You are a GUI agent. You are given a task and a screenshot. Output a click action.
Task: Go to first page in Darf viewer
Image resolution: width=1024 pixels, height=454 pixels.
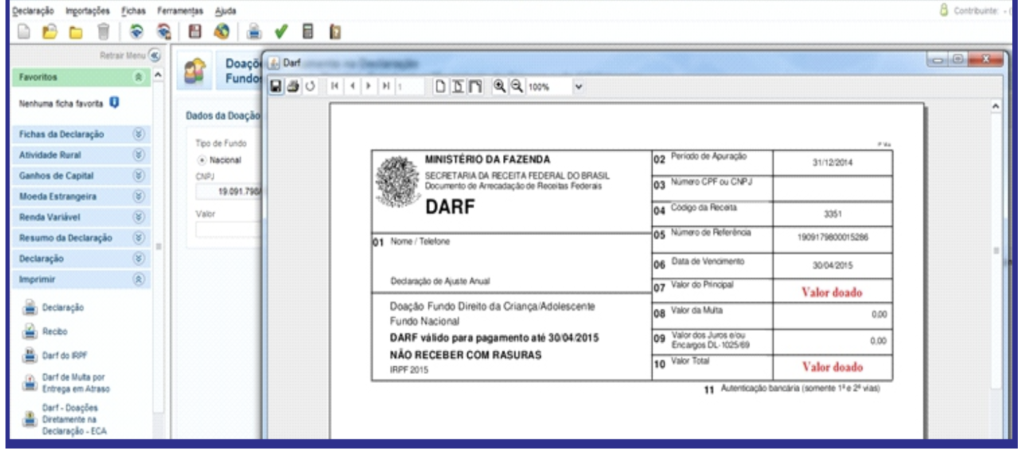tap(335, 86)
